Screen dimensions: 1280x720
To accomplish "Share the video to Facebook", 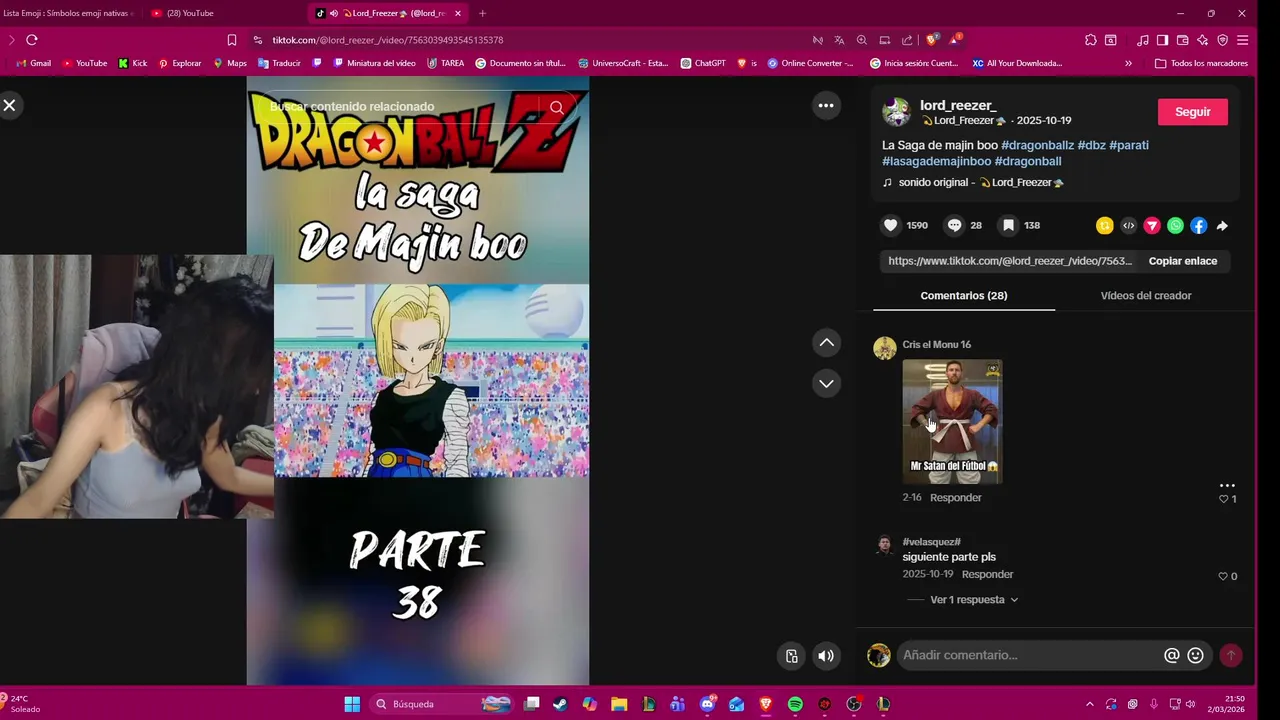I will coord(1198,226).
